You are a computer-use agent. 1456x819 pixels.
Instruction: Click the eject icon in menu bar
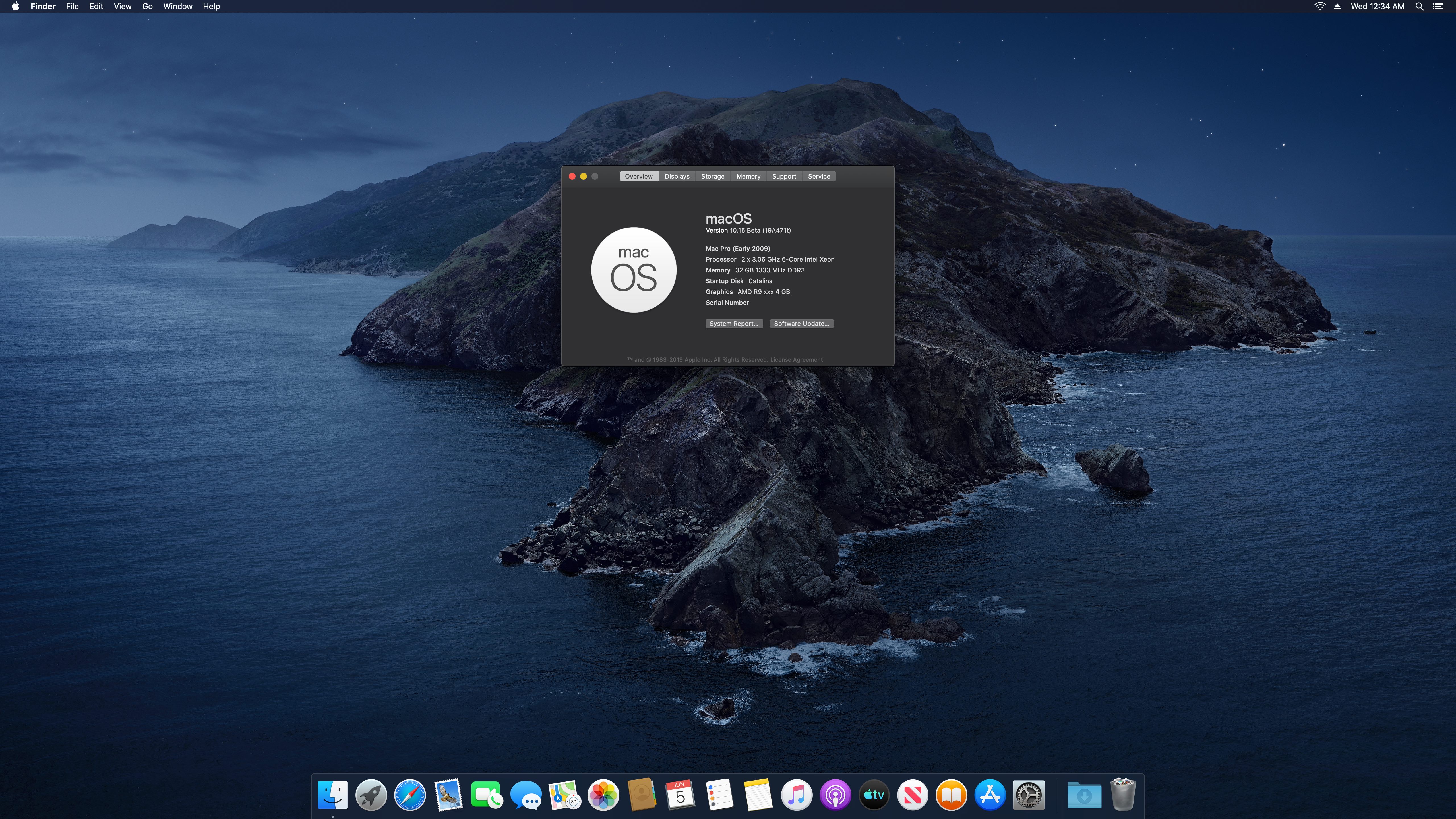click(x=1337, y=6)
